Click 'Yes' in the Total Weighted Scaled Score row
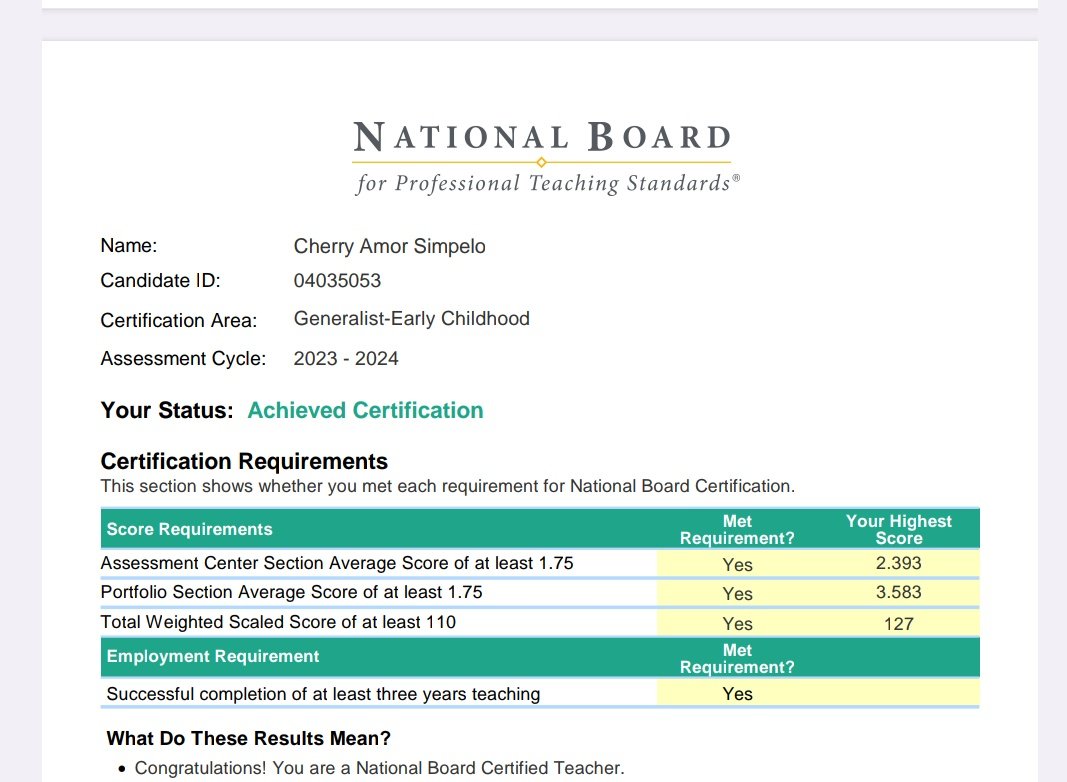 click(x=738, y=624)
